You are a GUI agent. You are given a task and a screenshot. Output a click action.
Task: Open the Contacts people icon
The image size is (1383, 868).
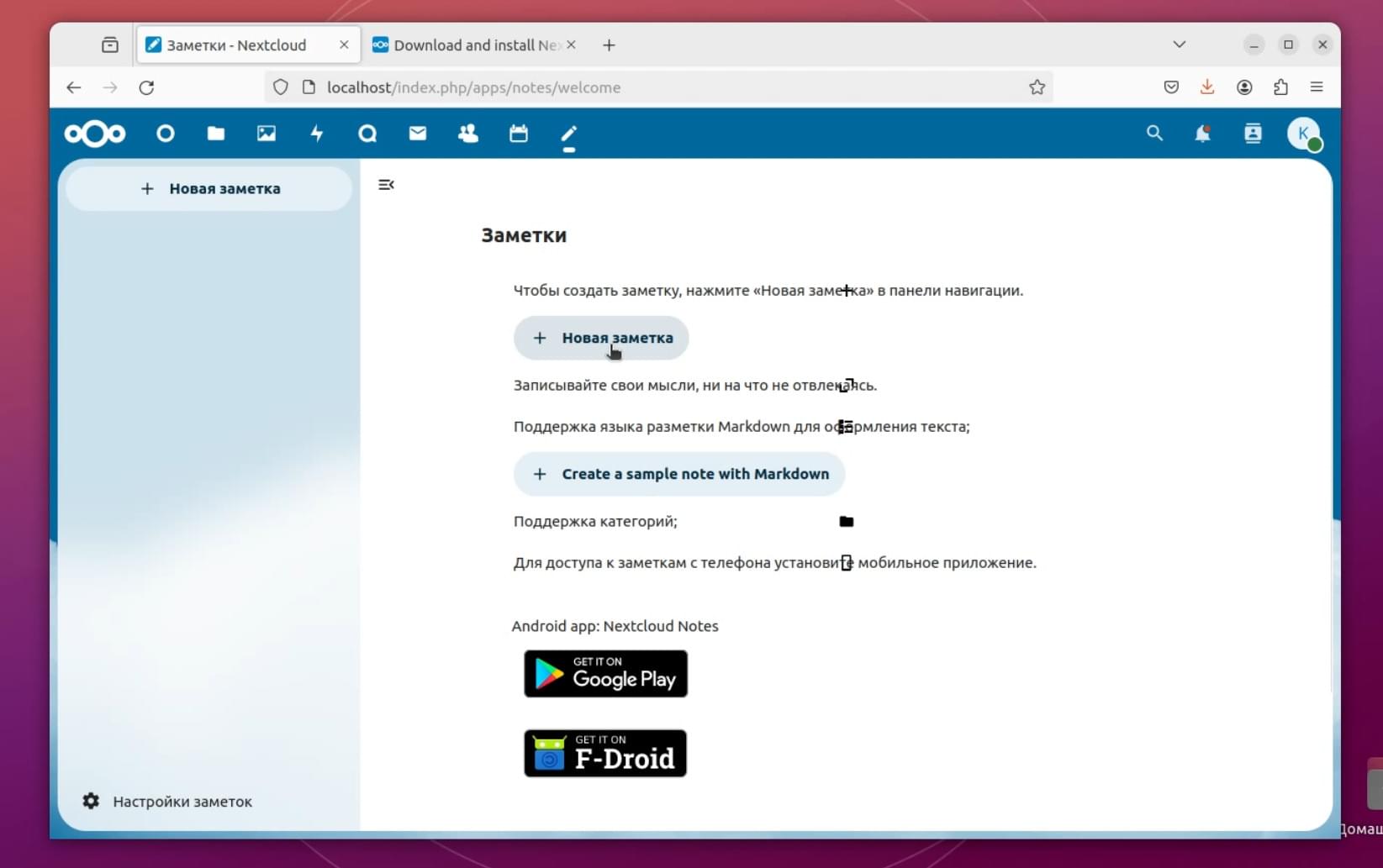(x=468, y=133)
